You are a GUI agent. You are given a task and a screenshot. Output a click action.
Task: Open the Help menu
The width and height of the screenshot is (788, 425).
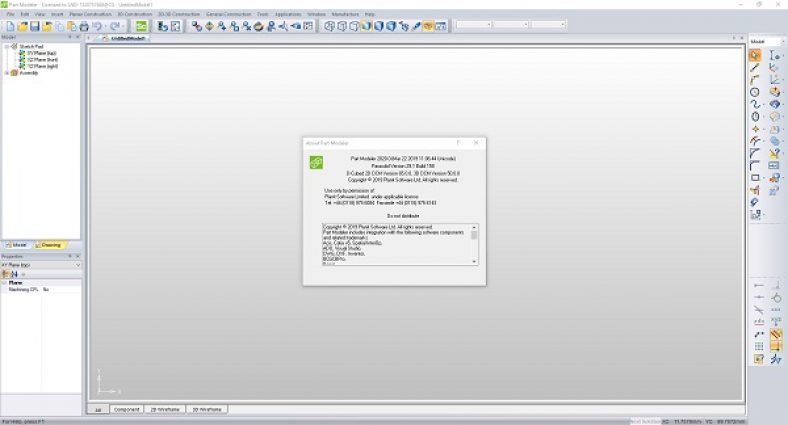(x=370, y=14)
